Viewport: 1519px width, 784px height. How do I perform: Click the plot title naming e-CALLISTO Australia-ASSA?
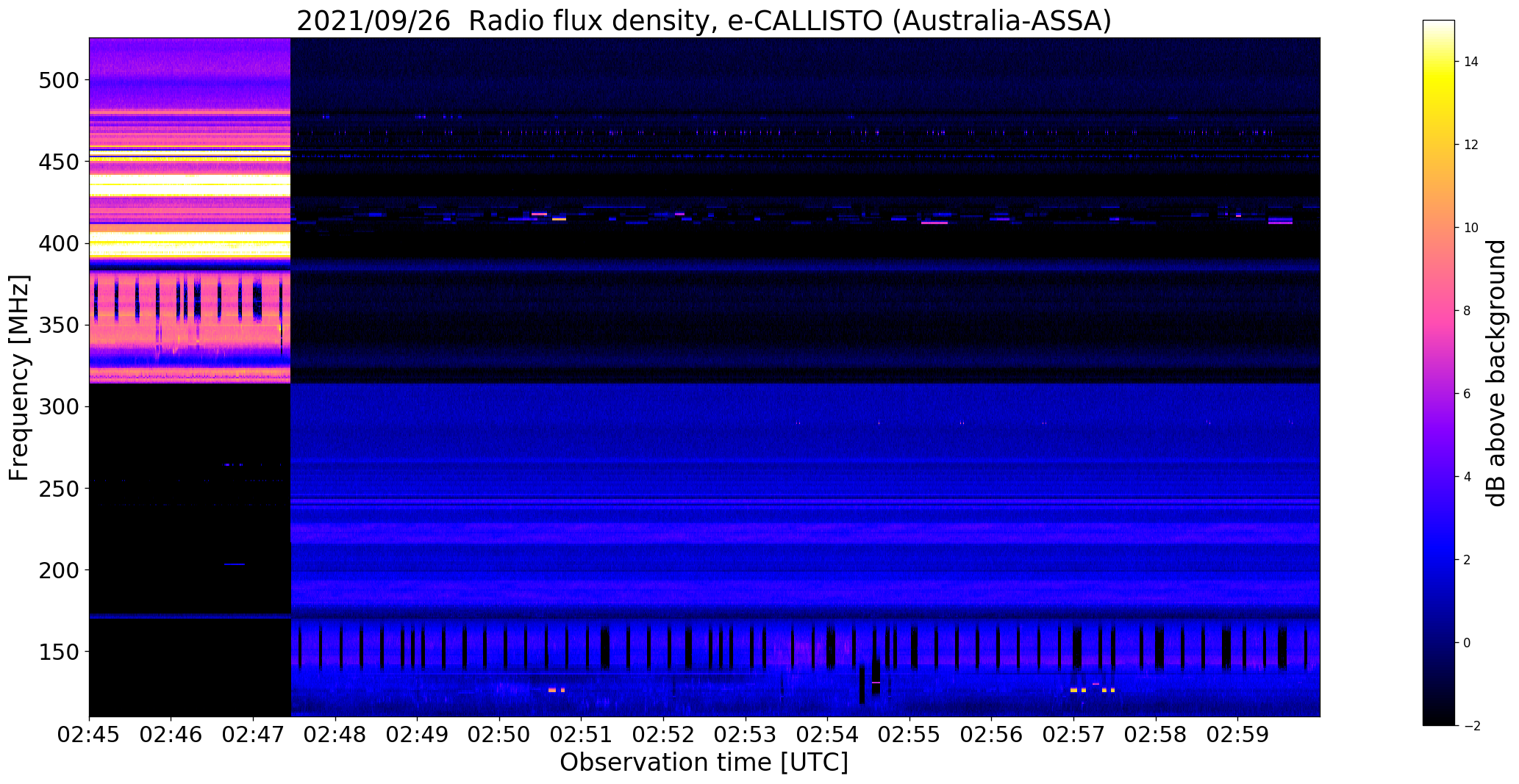click(704, 21)
